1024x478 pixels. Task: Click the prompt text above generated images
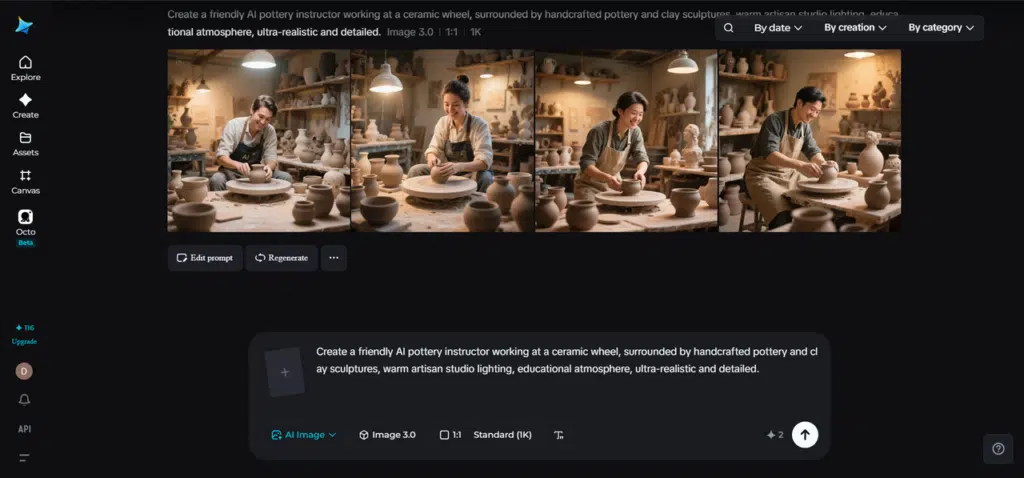point(533,22)
